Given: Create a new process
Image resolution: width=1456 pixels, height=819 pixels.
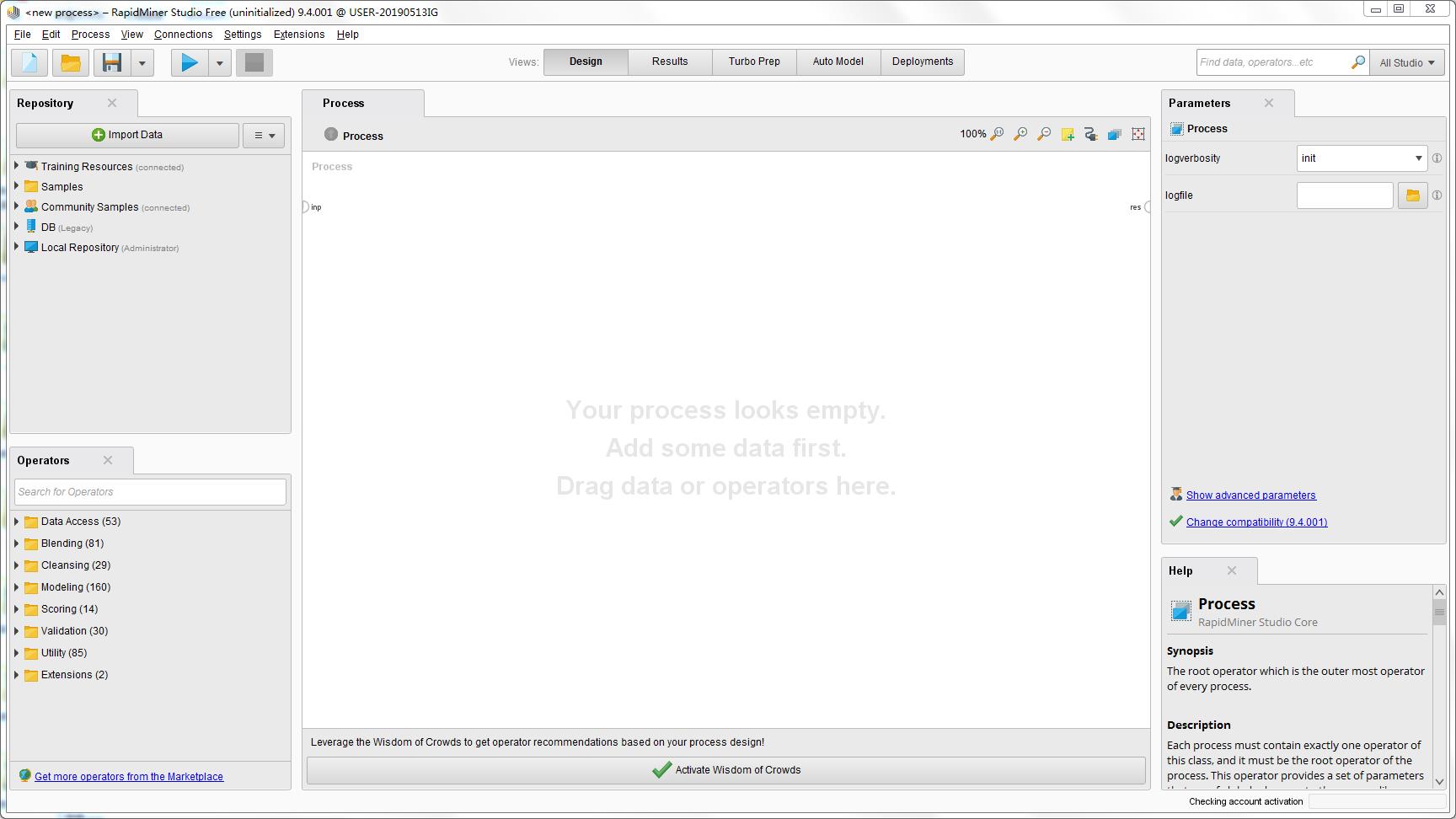Looking at the screenshot, I should 29,62.
